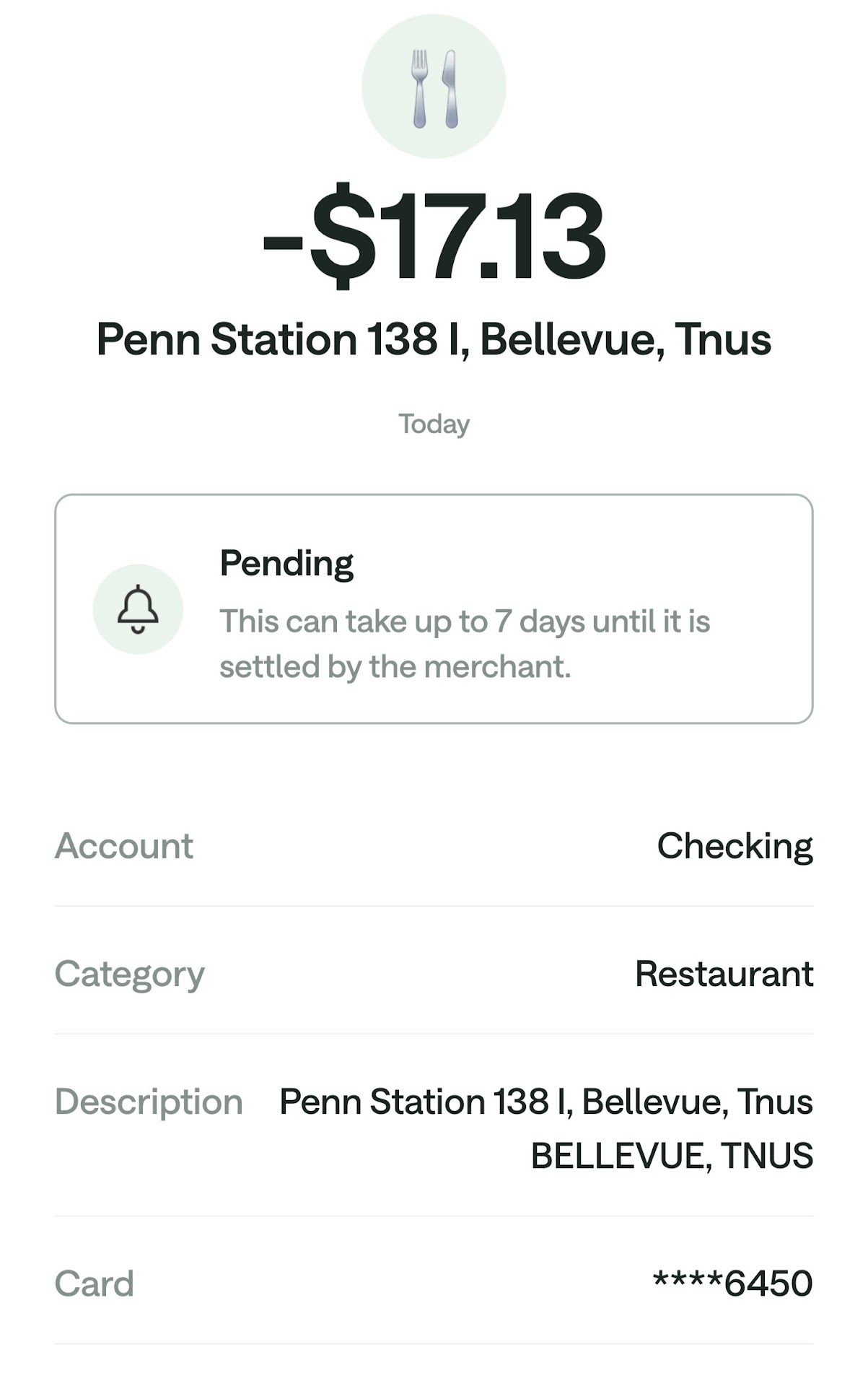
Task: Tap the card number ending in 6450
Action: pyautogui.click(x=732, y=1283)
